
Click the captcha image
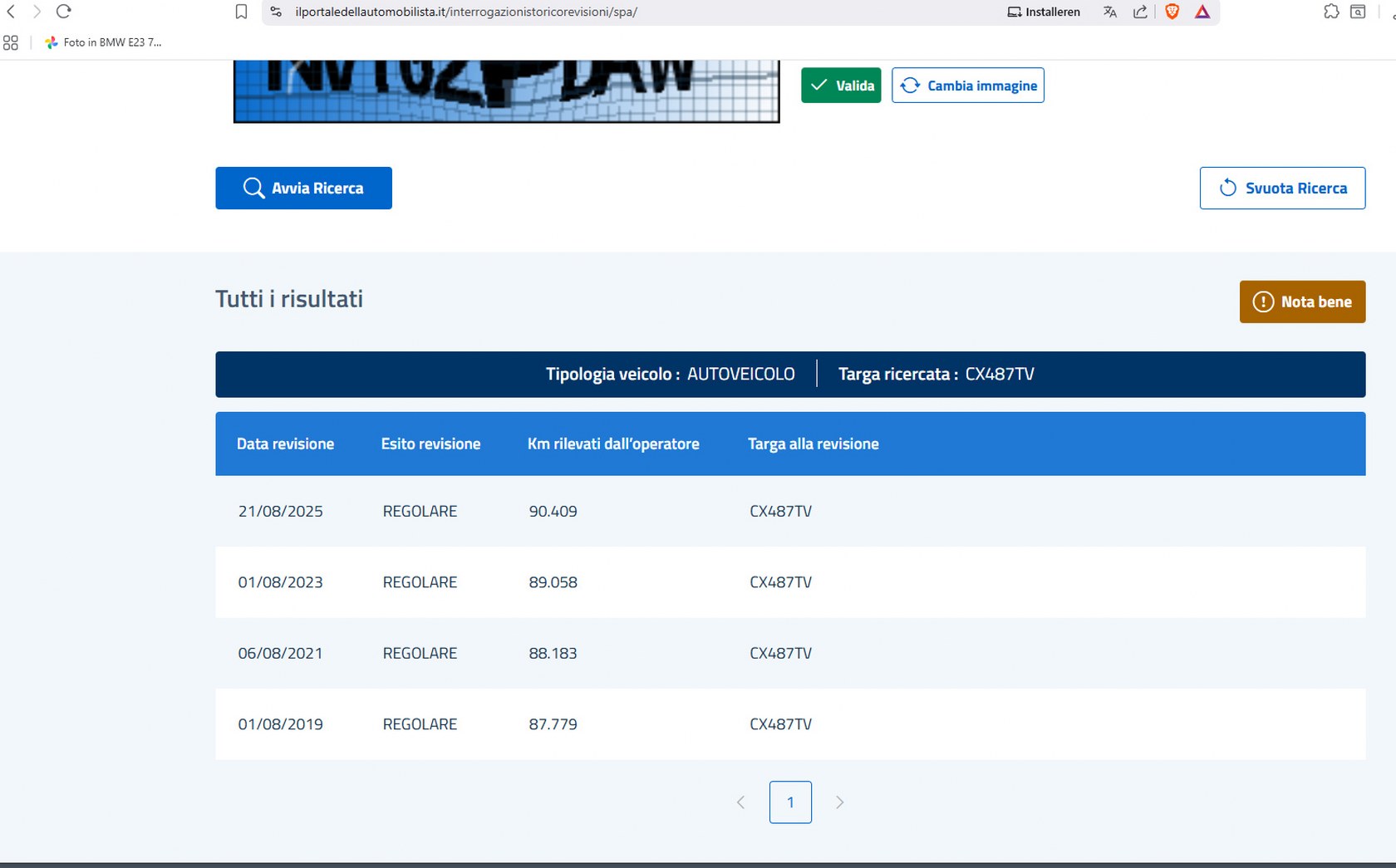(506, 91)
